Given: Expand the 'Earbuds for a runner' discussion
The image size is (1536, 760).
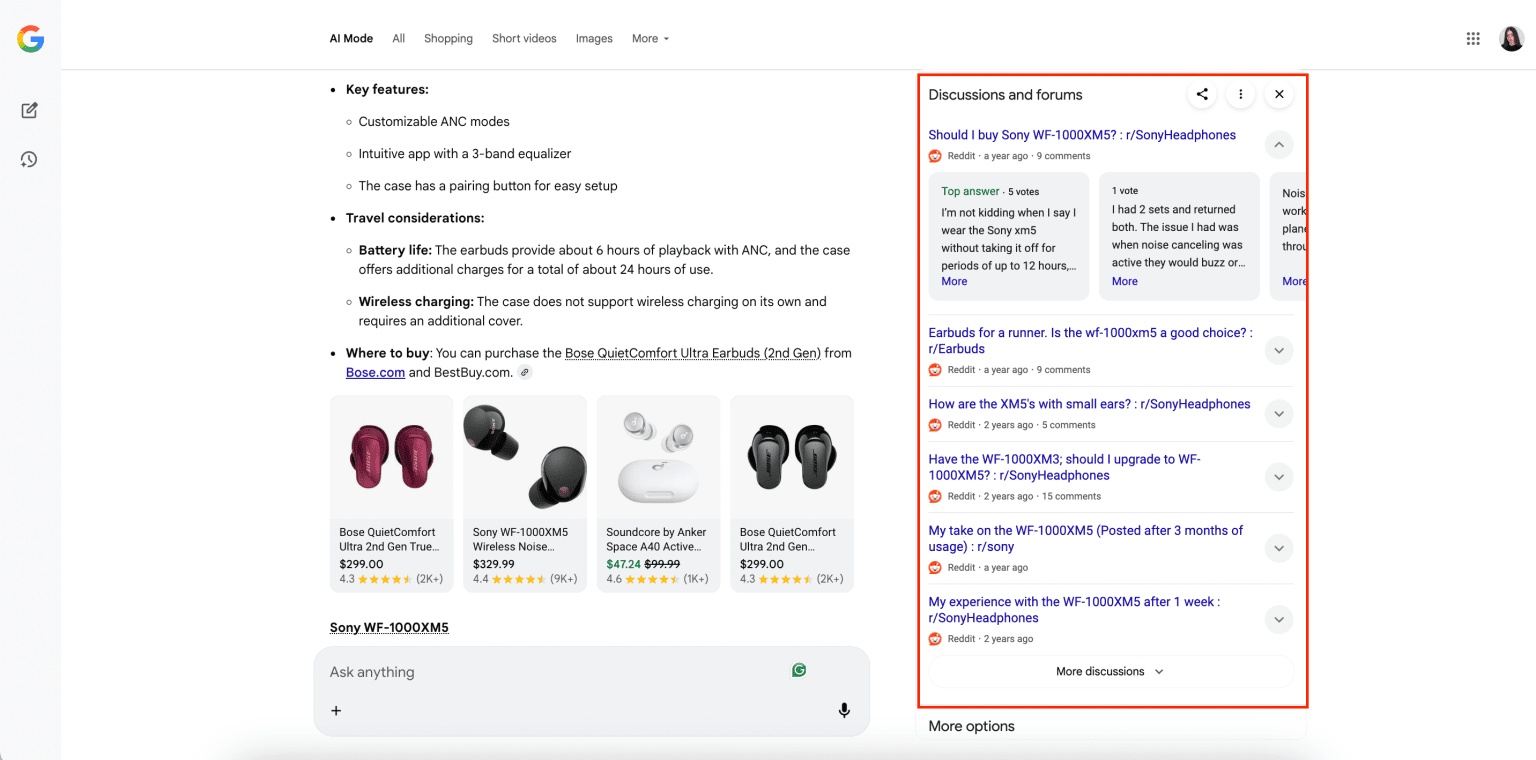Looking at the screenshot, I should 1278,350.
